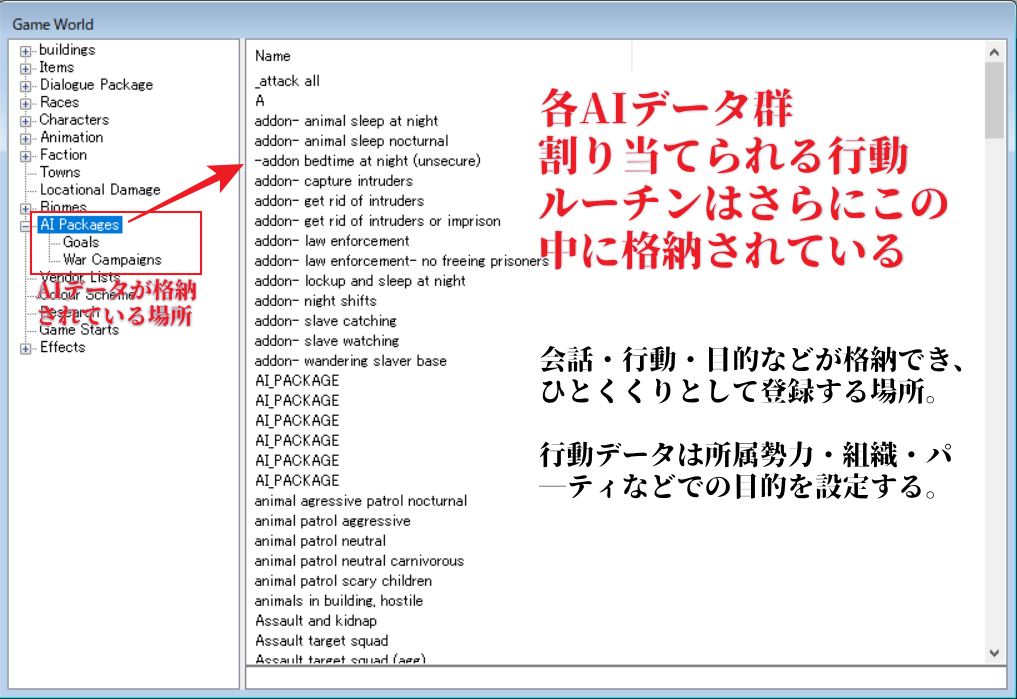
Task: Collapse the AI Packages tree node
Action: (25, 226)
